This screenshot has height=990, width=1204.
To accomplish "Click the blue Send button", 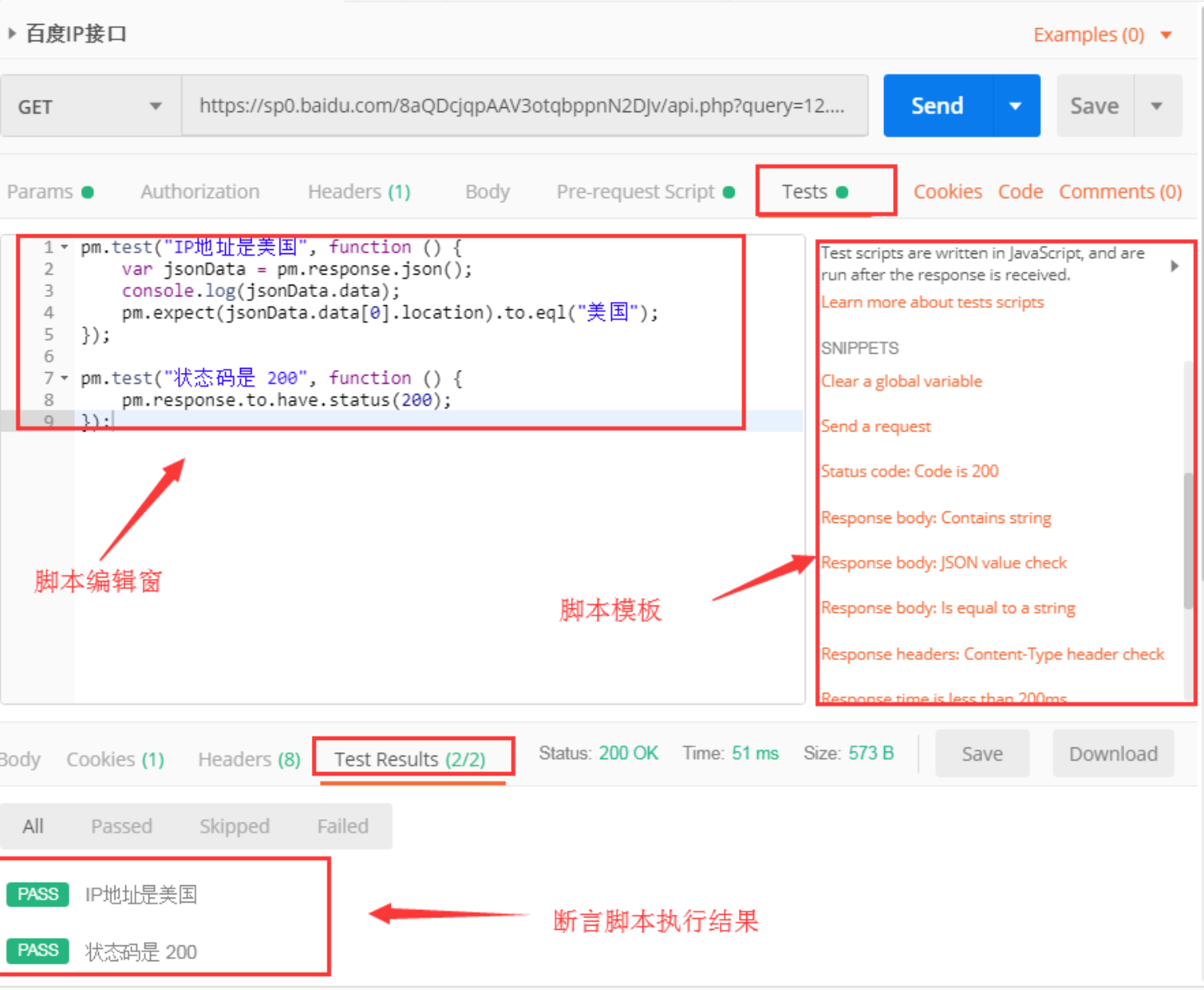I will tap(938, 106).
